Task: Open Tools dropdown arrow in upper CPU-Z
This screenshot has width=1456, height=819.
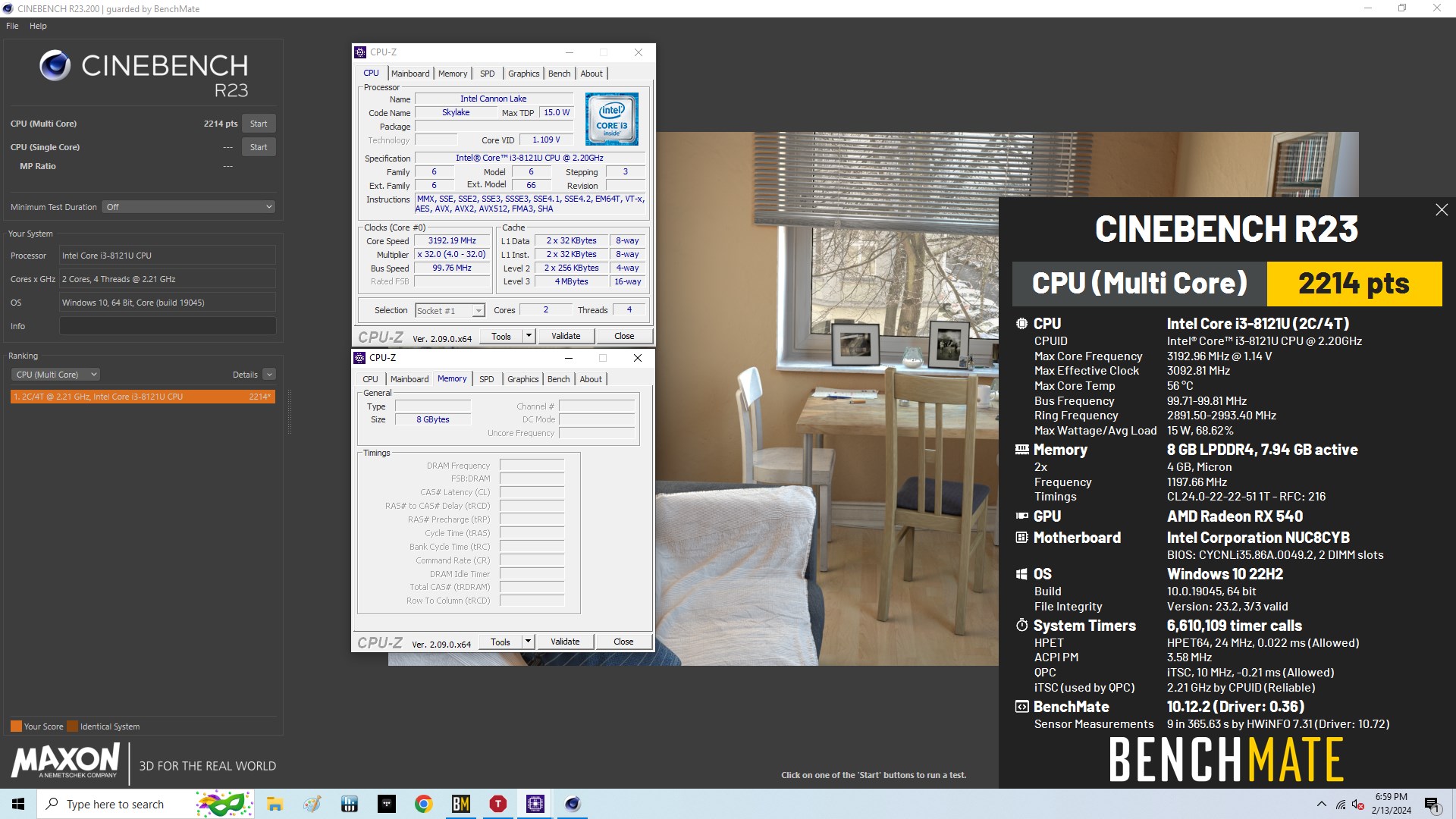Action: (x=529, y=336)
